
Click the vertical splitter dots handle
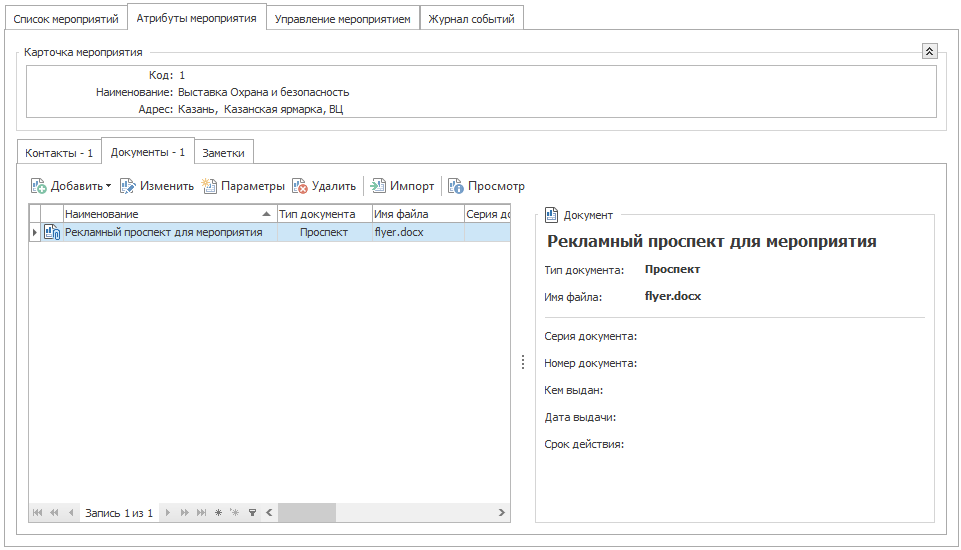pyautogui.click(x=523, y=362)
